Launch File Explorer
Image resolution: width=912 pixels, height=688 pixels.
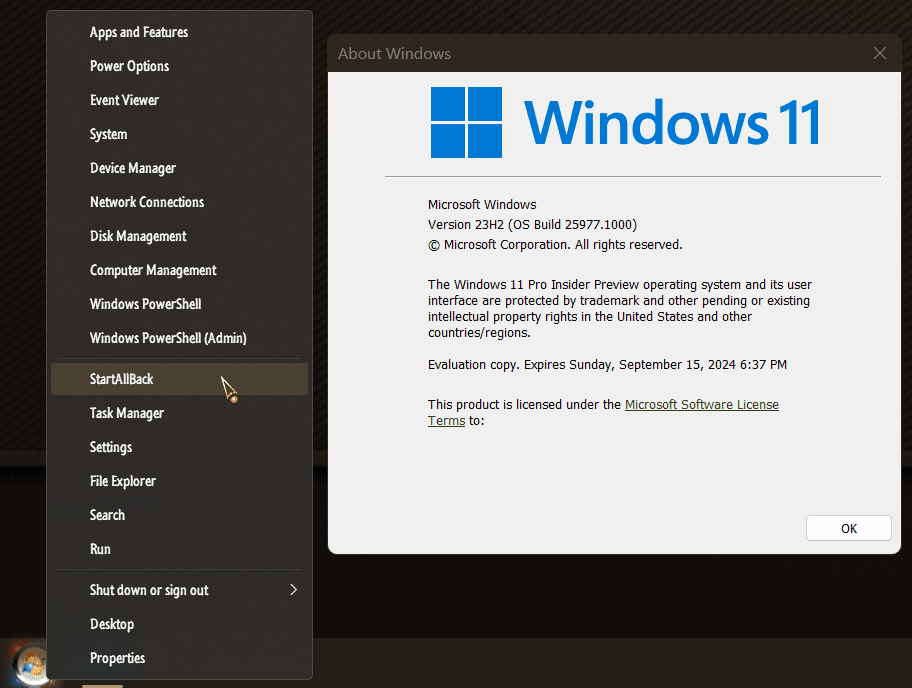click(179, 481)
